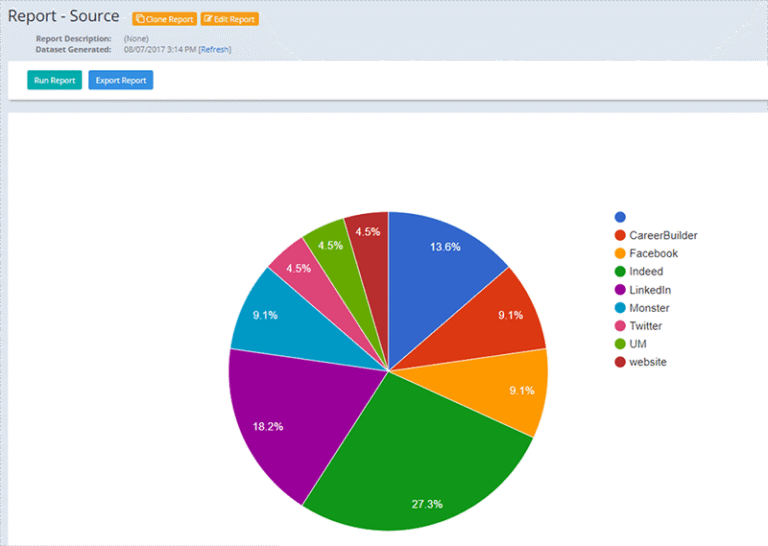768x546 pixels.
Task: Select the blue unnamed legend dot
Action: (620, 217)
